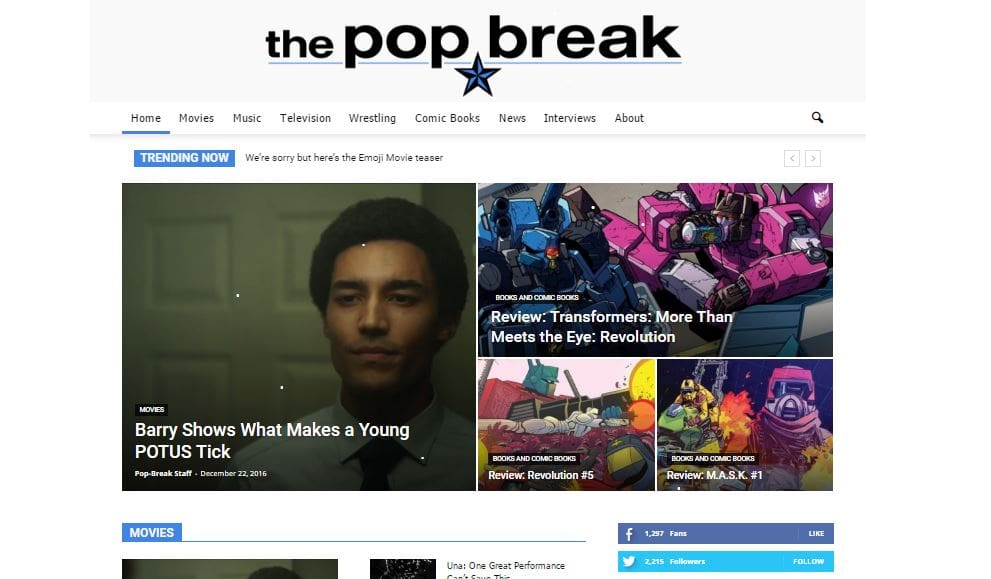Open the Una: One Great Performance article
Image resolution: width=991 pixels, height=579 pixels.
click(506, 570)
